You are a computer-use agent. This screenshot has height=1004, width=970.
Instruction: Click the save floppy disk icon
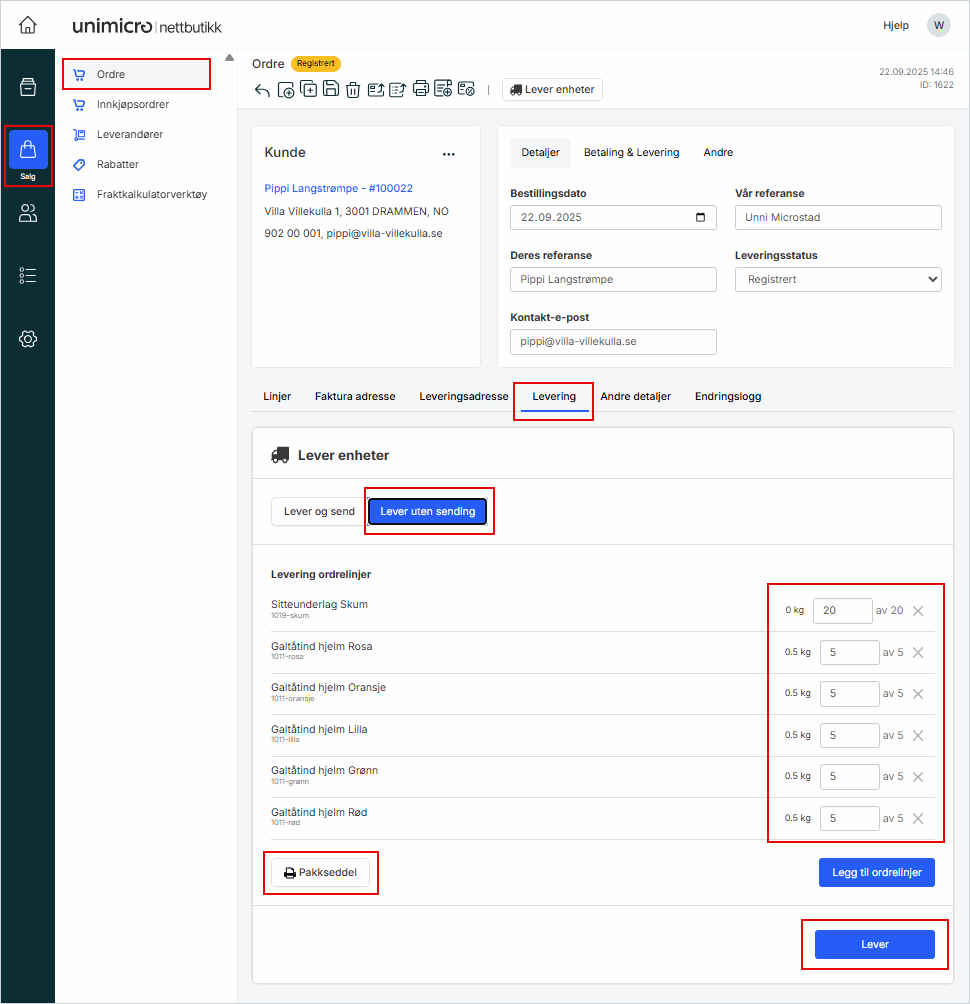pyautogui.click(x=331, y=90)
